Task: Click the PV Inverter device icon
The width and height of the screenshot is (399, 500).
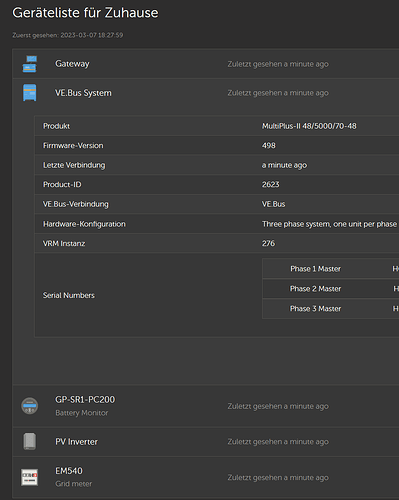Action: click(30, 441)
